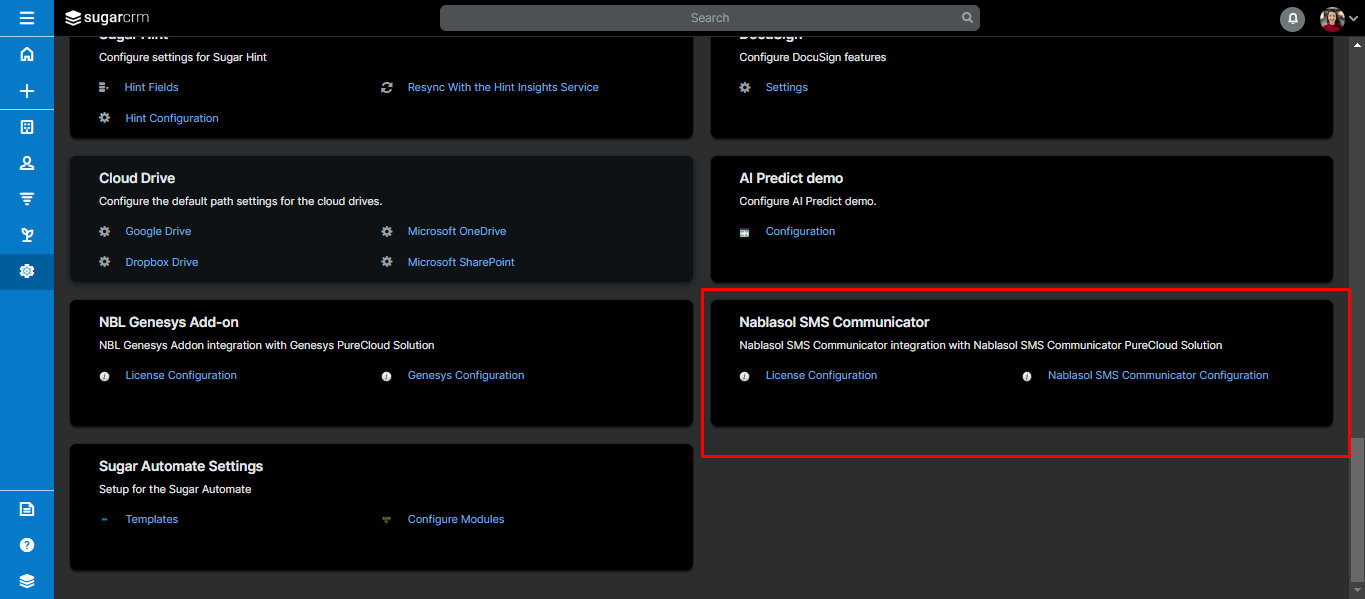The width and height of the screenshot is (1365, 599).
Task: Select the Admin gear icon in sidebar
Action: click(27, 271)
